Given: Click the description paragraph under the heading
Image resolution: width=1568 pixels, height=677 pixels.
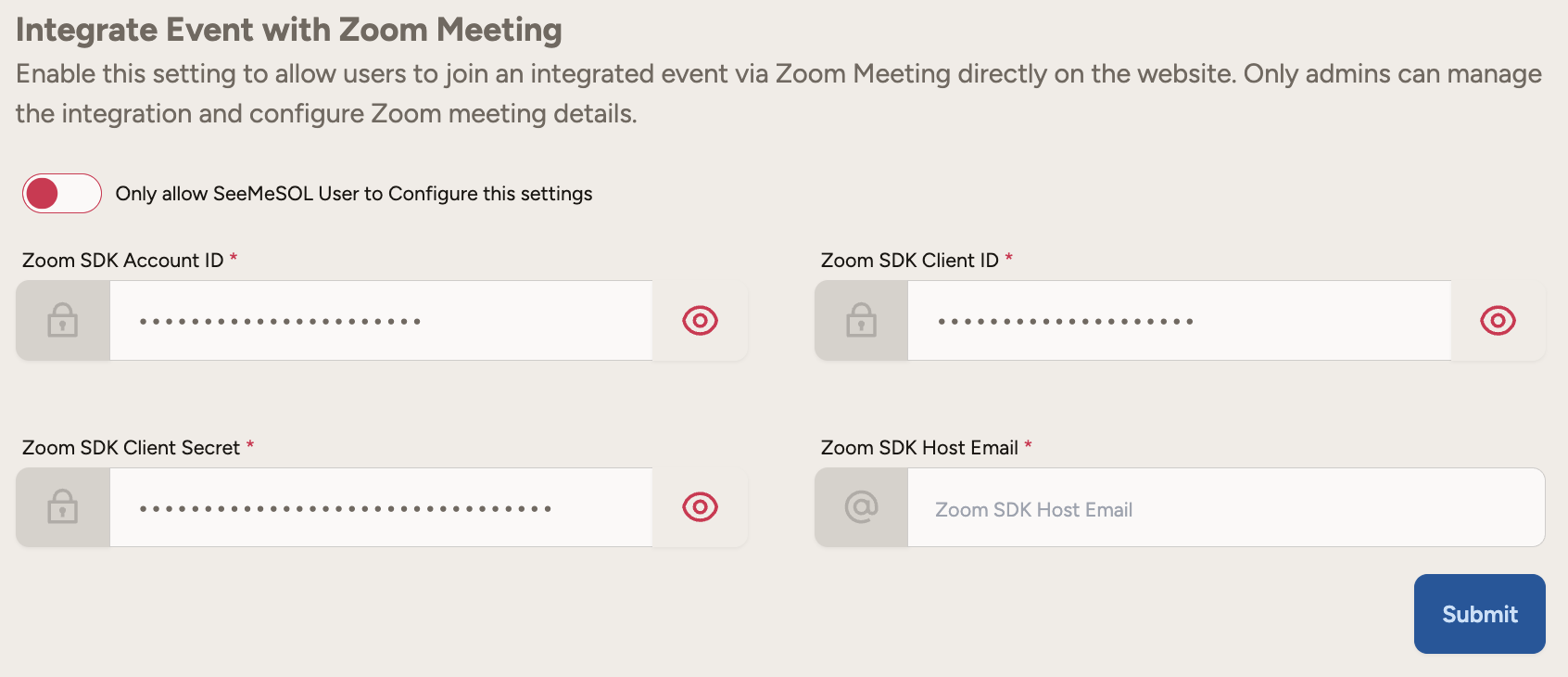Looking at the screenshot, I should pos(778,94).
